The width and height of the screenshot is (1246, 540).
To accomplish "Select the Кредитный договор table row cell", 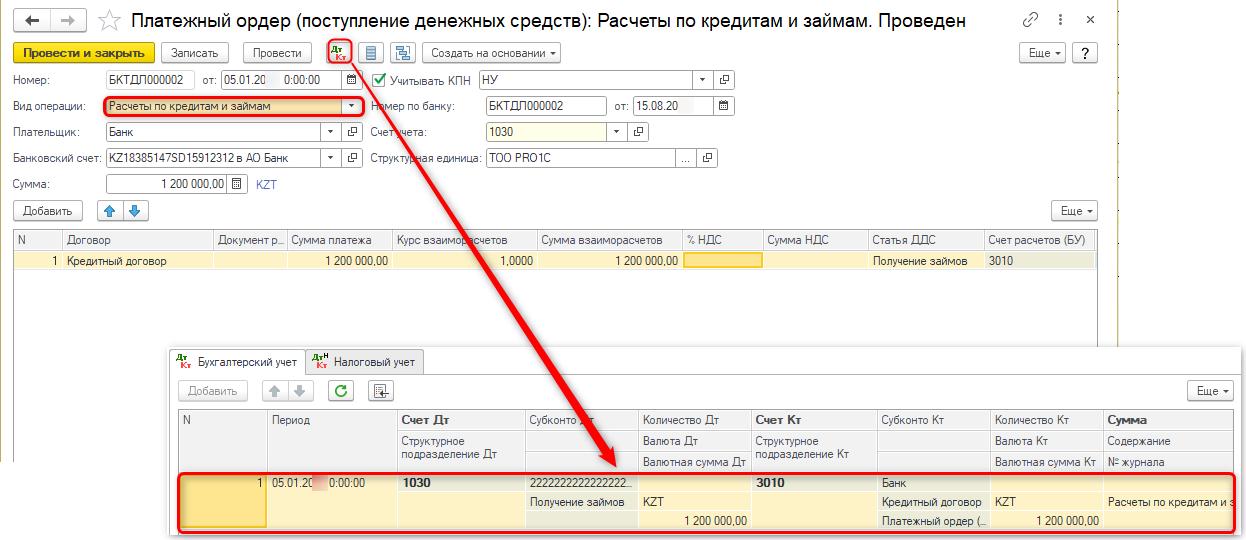I will [x=138, y=260].
